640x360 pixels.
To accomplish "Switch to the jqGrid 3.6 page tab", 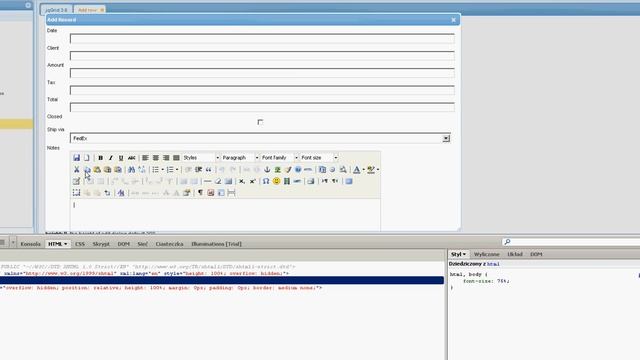I will click(56, 10).
